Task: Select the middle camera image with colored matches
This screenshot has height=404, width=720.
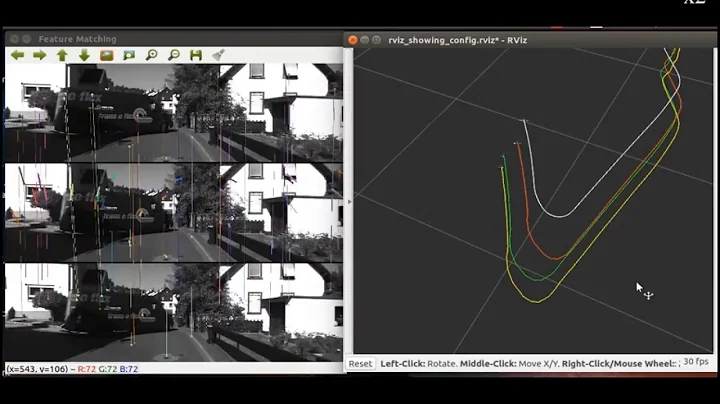Action: click(x=174, y=213)
